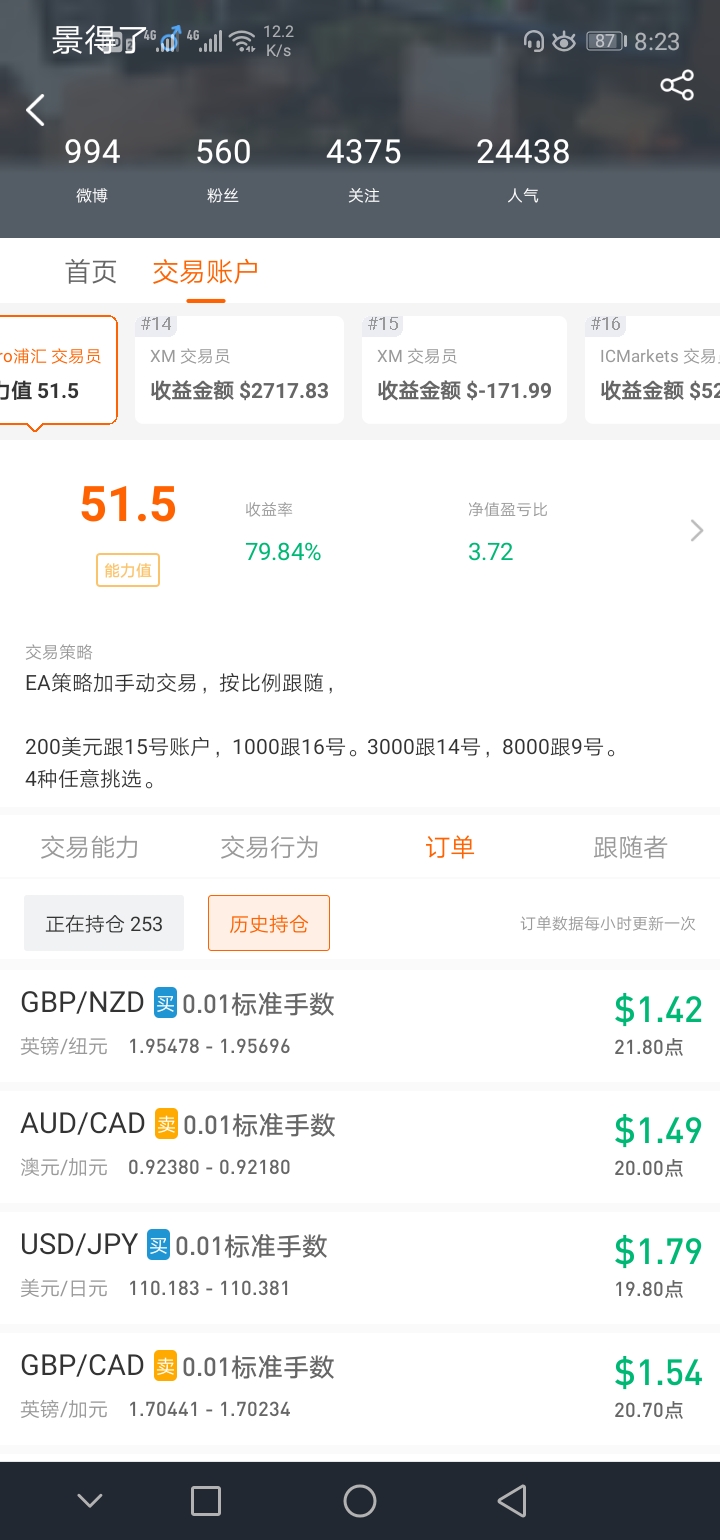
Task: Tap the back arrow icon
Action: coord(36,109)
